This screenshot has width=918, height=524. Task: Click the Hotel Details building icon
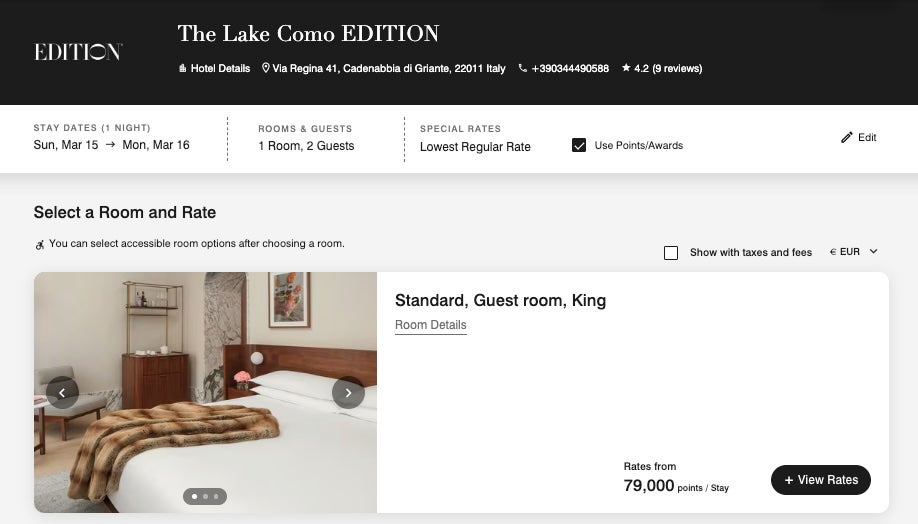pyautogui.click(x=182, y=69)
